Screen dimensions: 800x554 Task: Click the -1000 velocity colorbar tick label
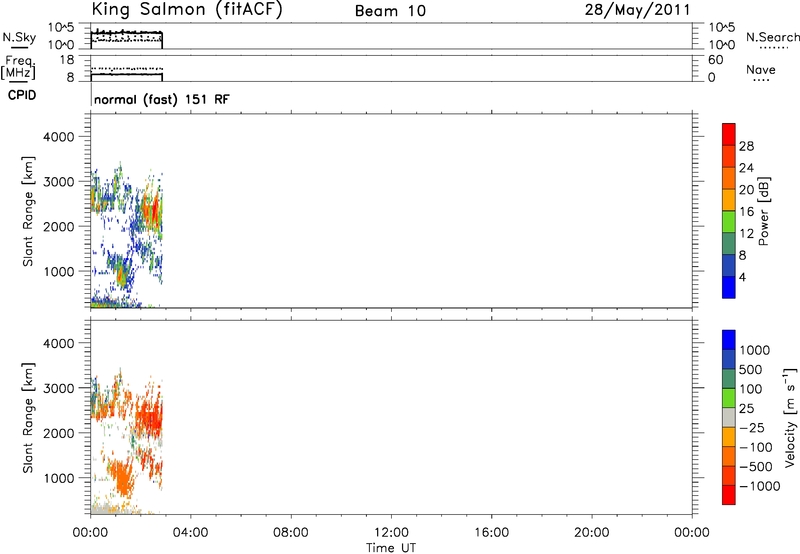pyautogui.click(x=760, y=486)
